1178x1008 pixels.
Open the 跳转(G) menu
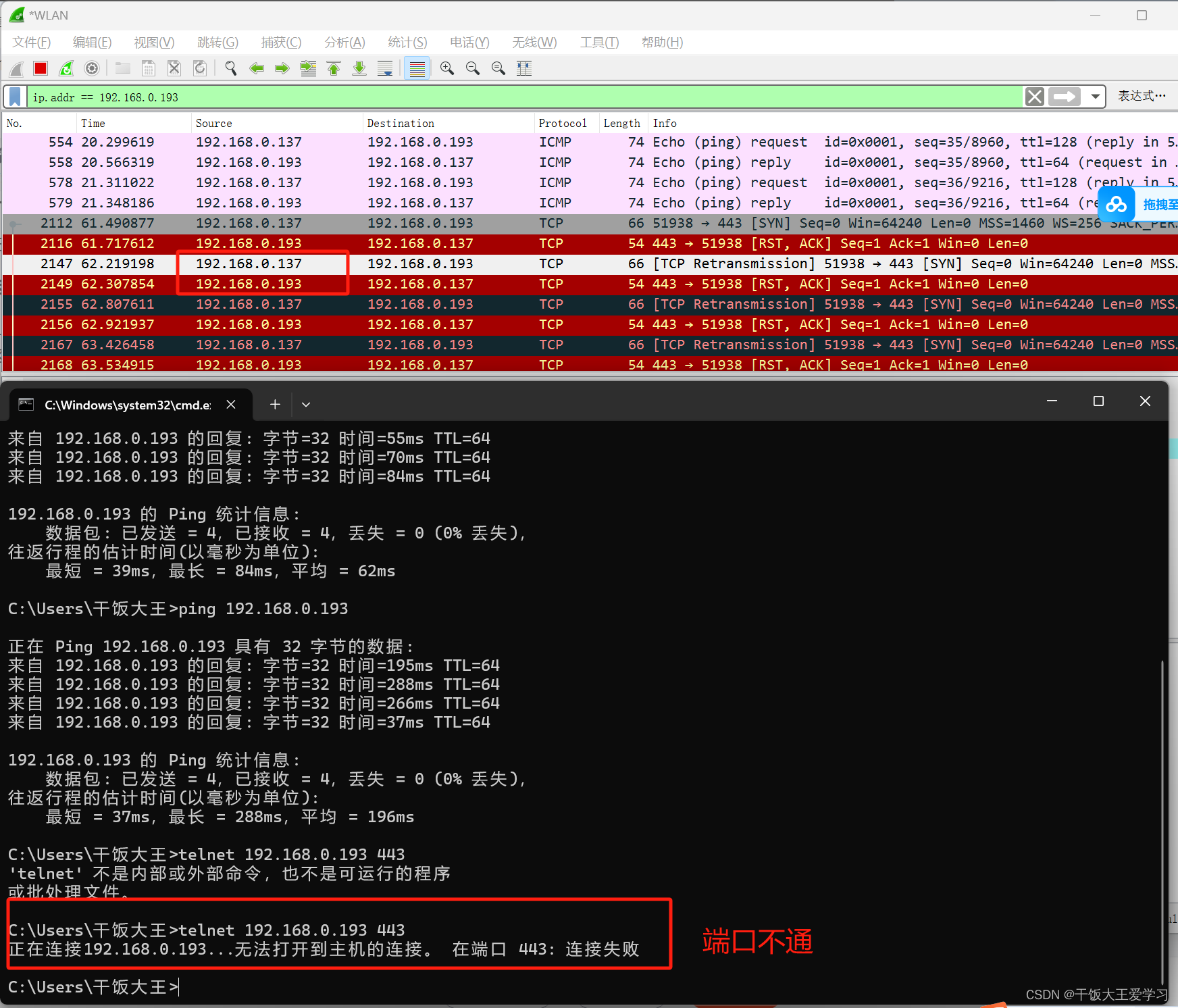pos(218,43)
